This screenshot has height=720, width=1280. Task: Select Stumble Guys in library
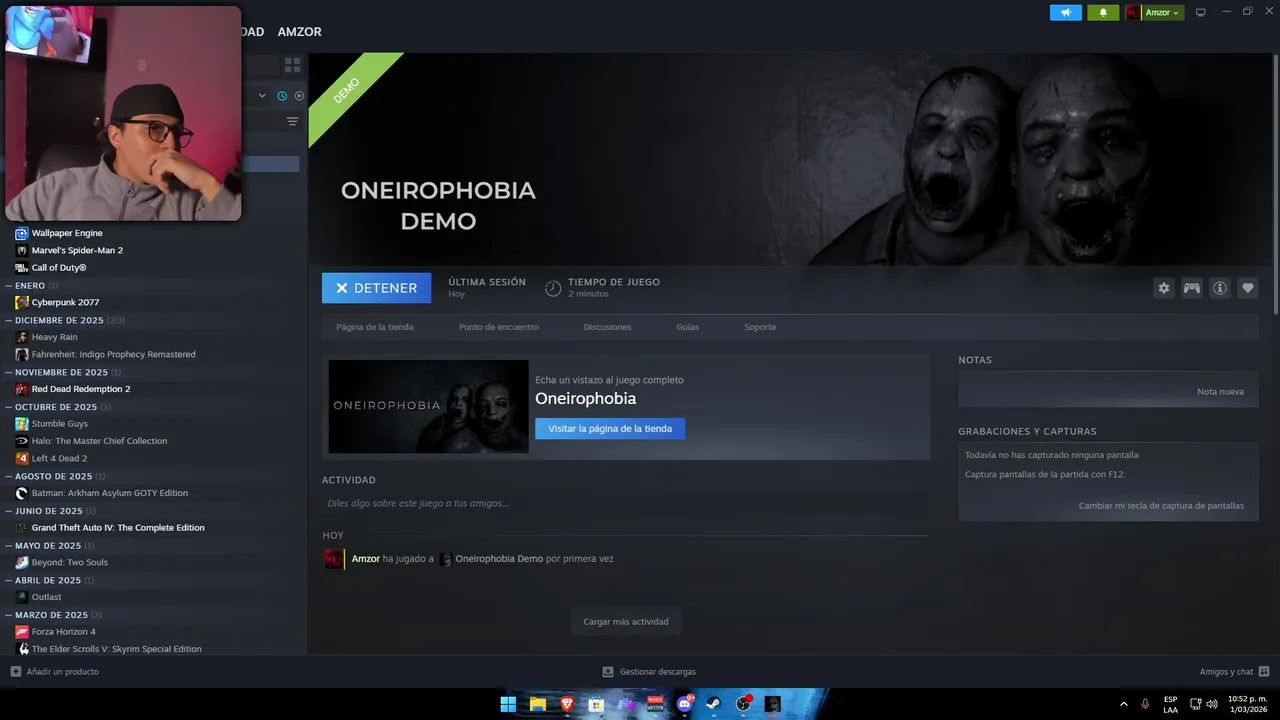click(x=60, y=424)
